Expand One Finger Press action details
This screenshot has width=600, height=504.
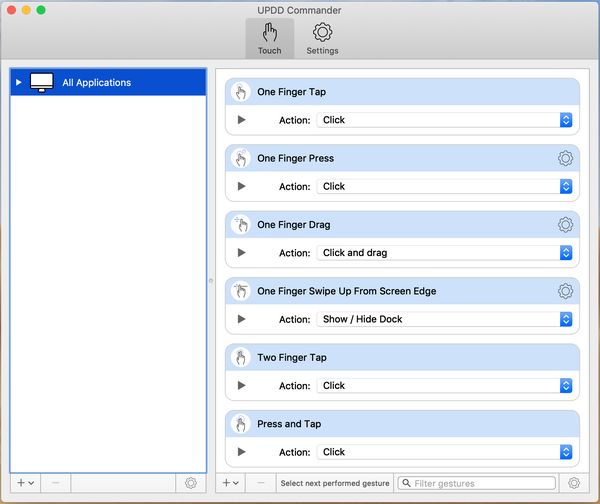(x=241, y=186)
